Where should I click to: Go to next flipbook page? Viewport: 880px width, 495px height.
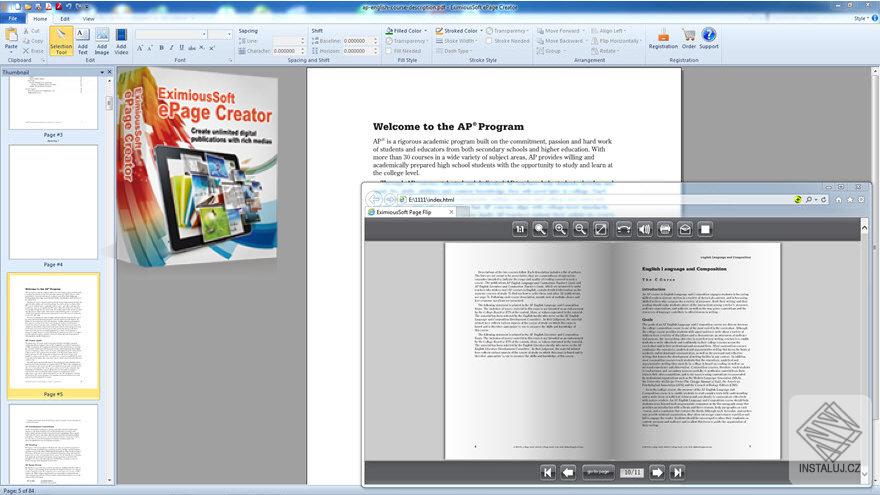[x=657, y=473]
